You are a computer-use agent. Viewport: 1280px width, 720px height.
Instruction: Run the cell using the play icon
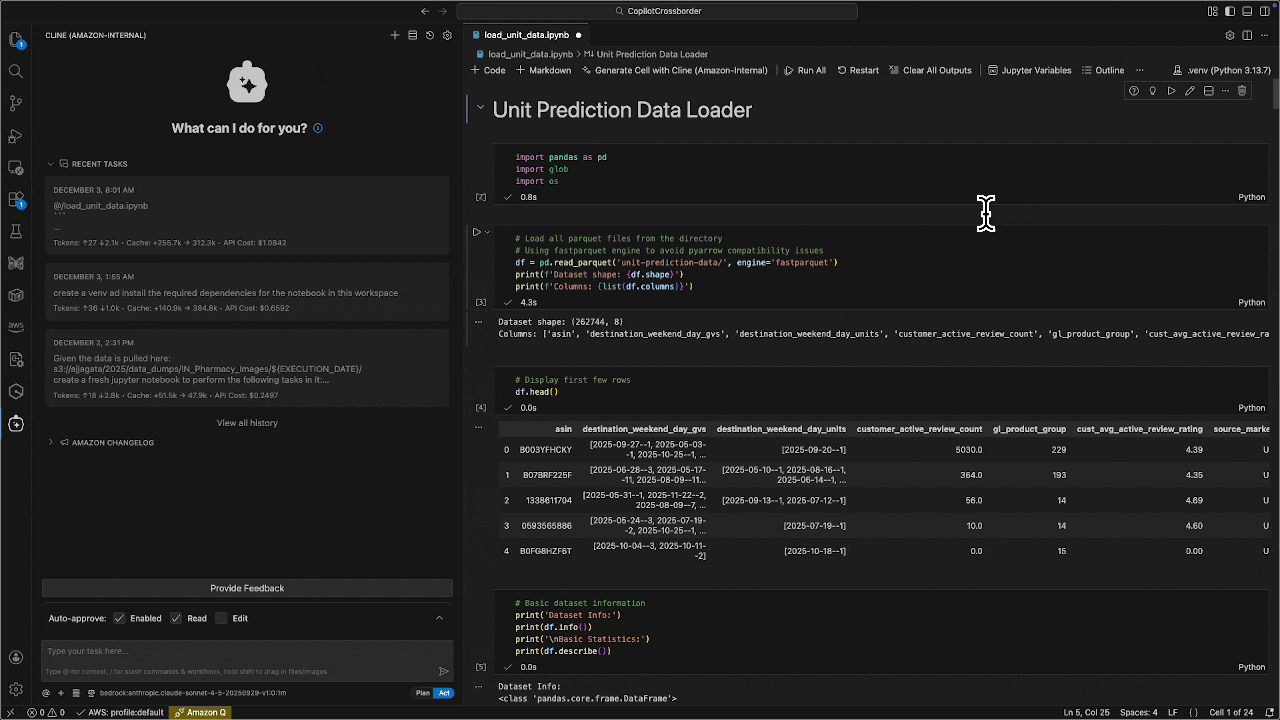pyautogui.click(x=1171, y=90)
